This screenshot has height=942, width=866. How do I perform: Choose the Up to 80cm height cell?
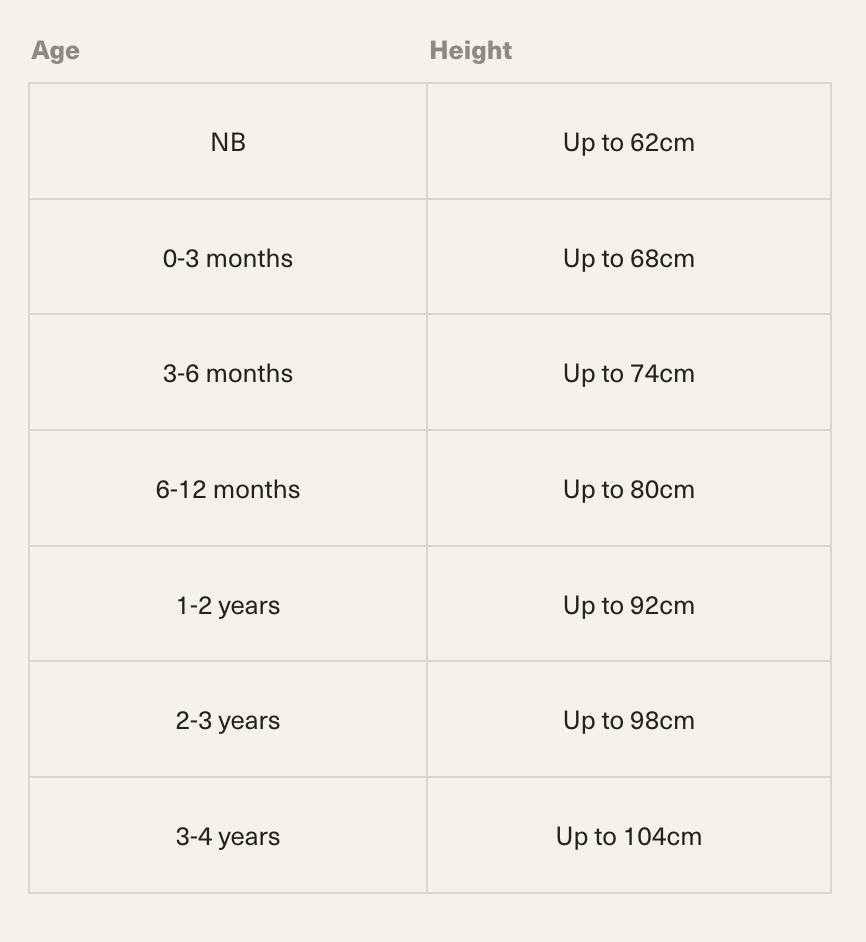(628, 489)
